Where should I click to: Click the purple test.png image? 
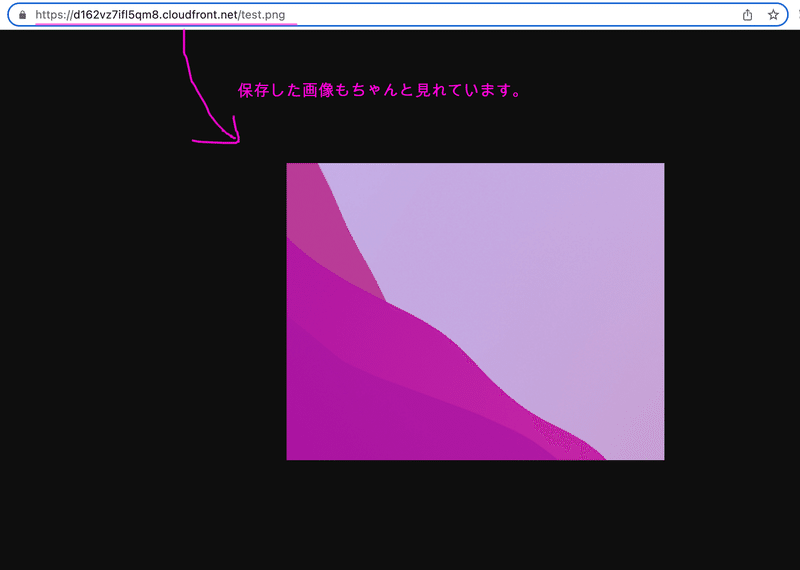pyautogui.click(x=475, y=311)
